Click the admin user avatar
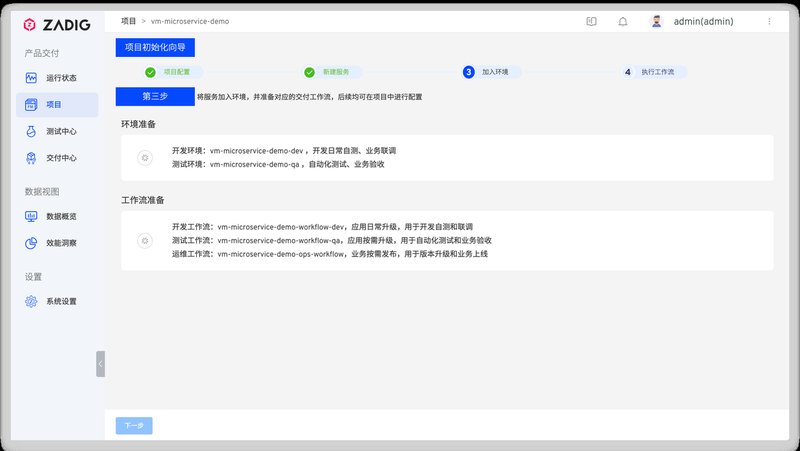 pos(656,21)
